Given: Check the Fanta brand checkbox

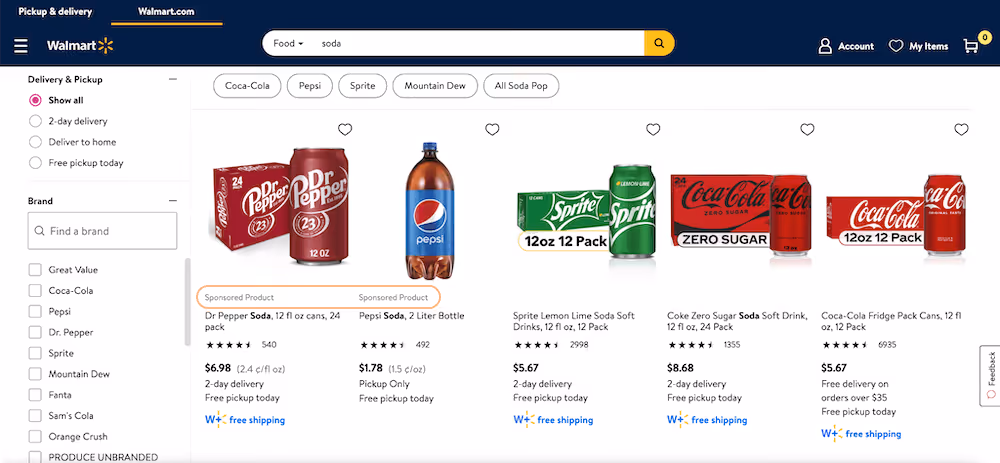Looking at the screenshot, I should pos(35,395).
